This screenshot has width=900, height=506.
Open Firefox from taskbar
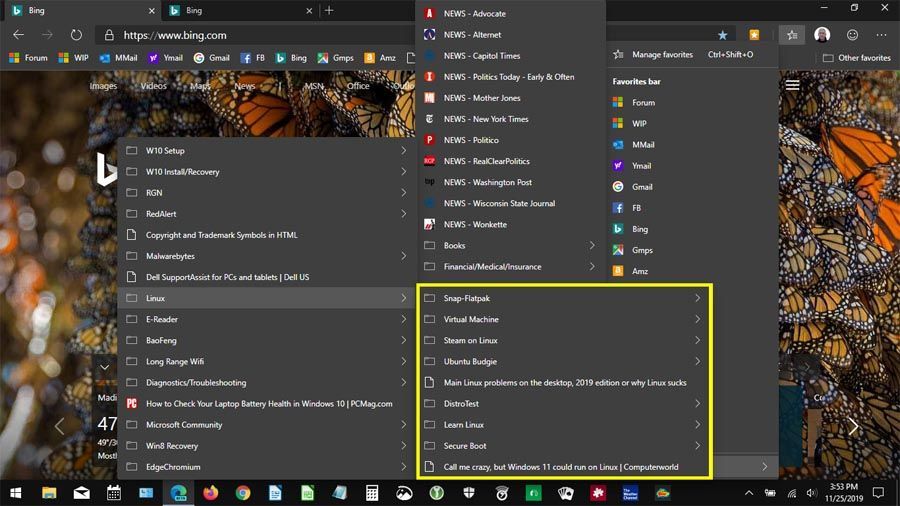pyautogui.click(x=211, y=493)
